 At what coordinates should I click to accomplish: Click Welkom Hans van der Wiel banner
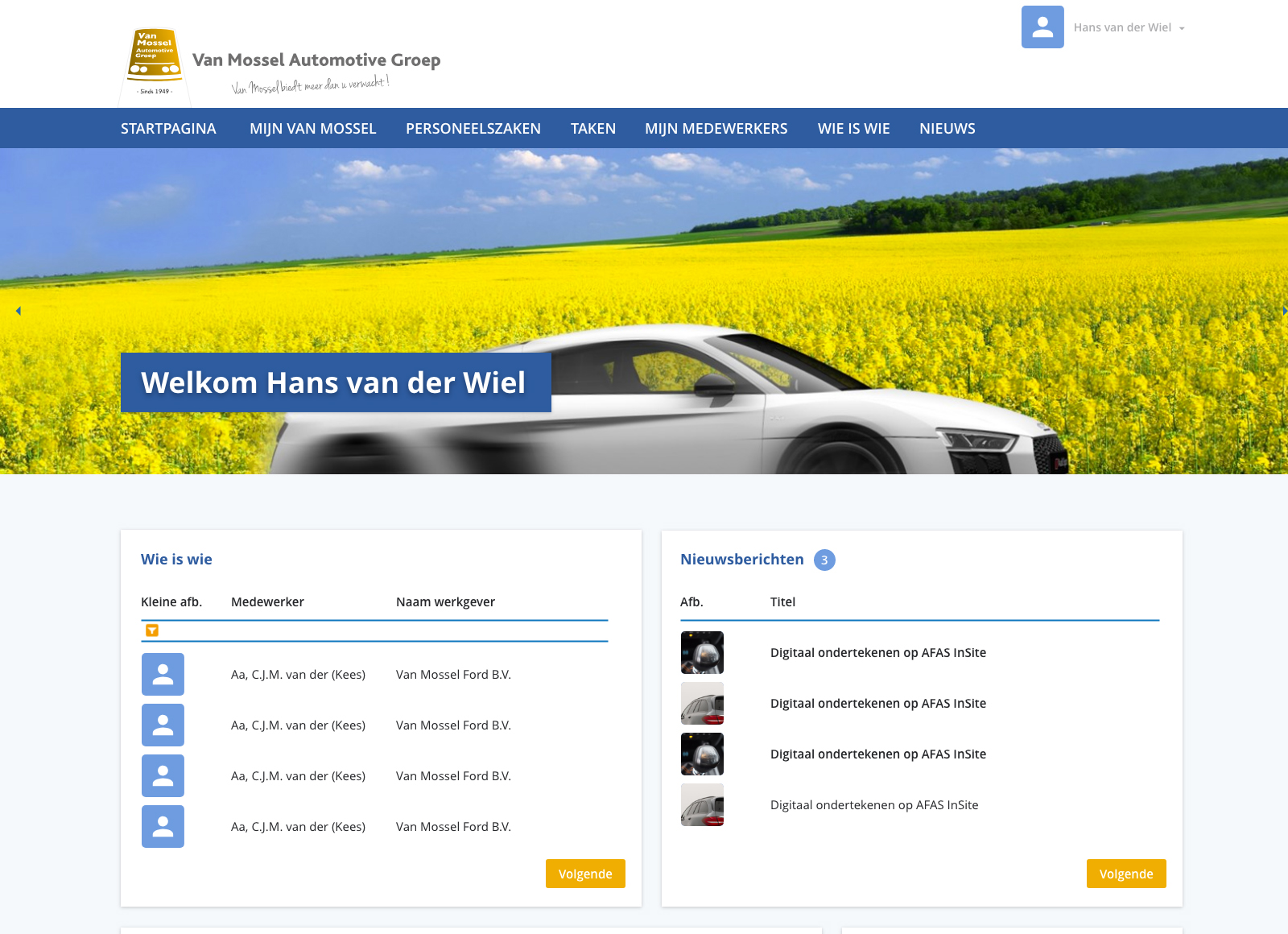(336, 382)
